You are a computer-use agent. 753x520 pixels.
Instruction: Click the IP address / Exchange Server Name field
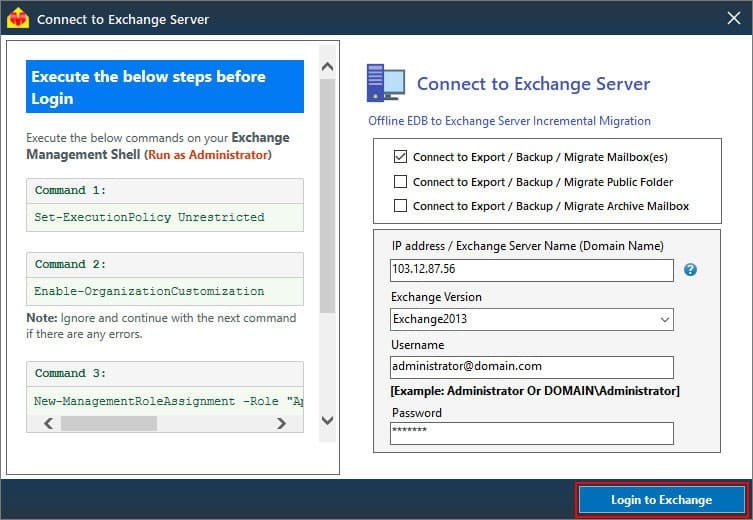tap(532, 270)
